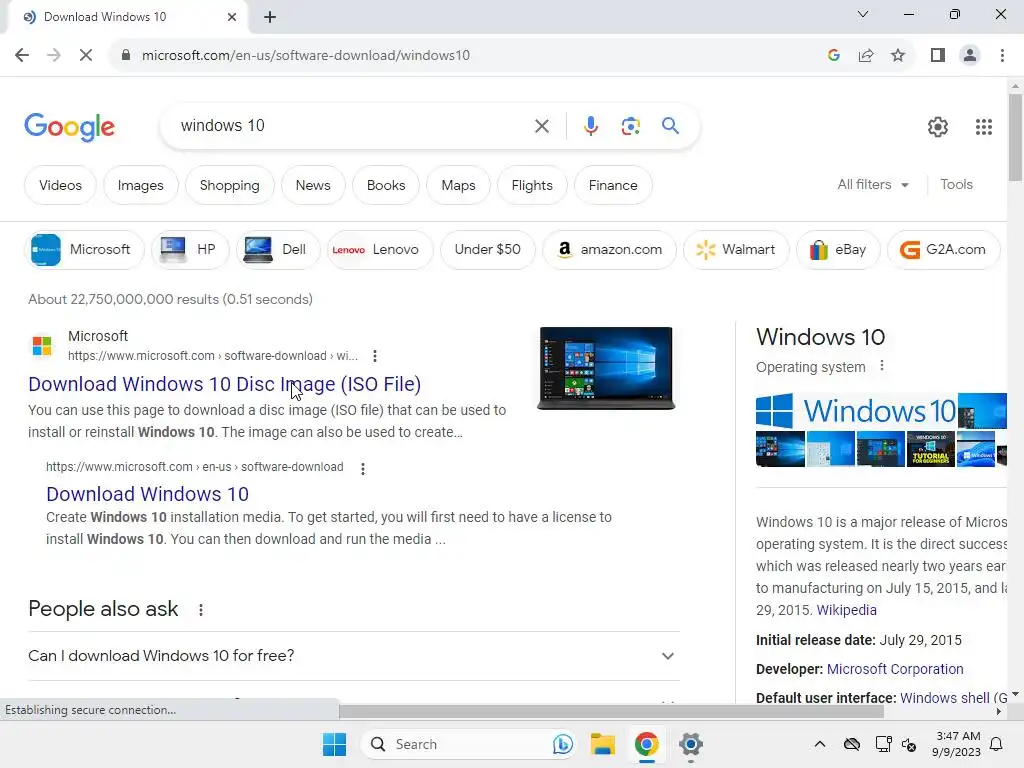1024x768 pixels.
Task: Click the vertical page scrollbar
Action: tap(1015, 137)
